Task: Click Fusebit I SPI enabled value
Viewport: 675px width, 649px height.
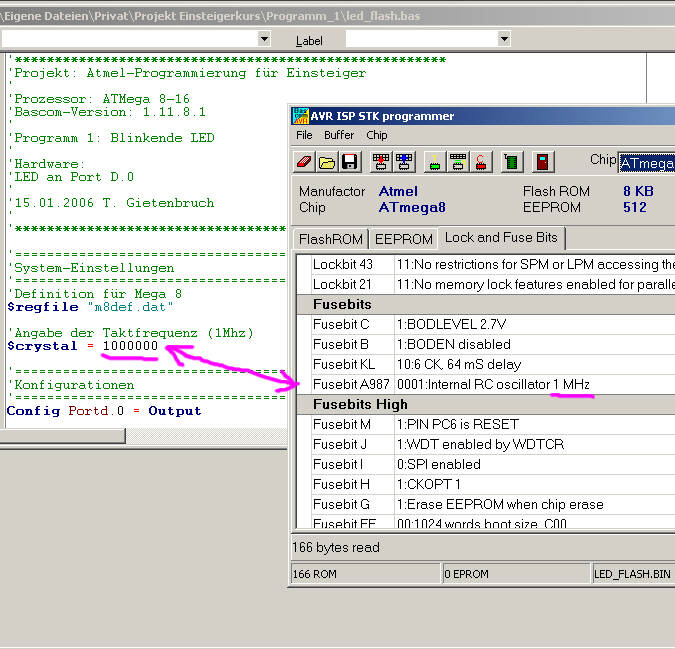Action: point(535,464)
